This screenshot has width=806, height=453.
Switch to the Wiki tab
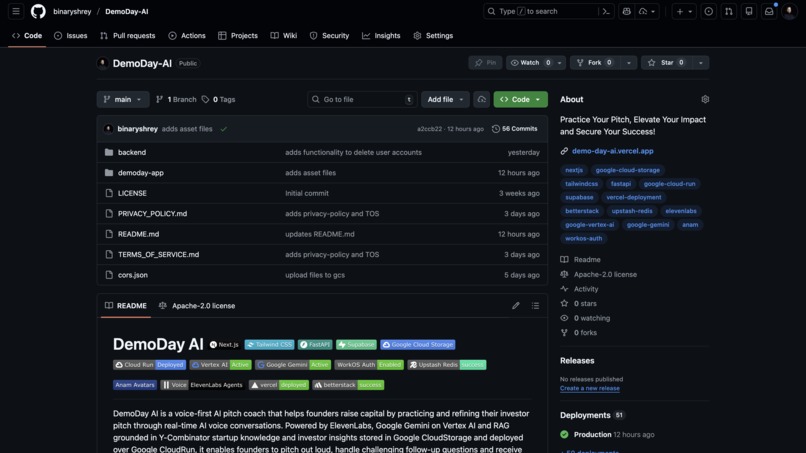[284, 35]
